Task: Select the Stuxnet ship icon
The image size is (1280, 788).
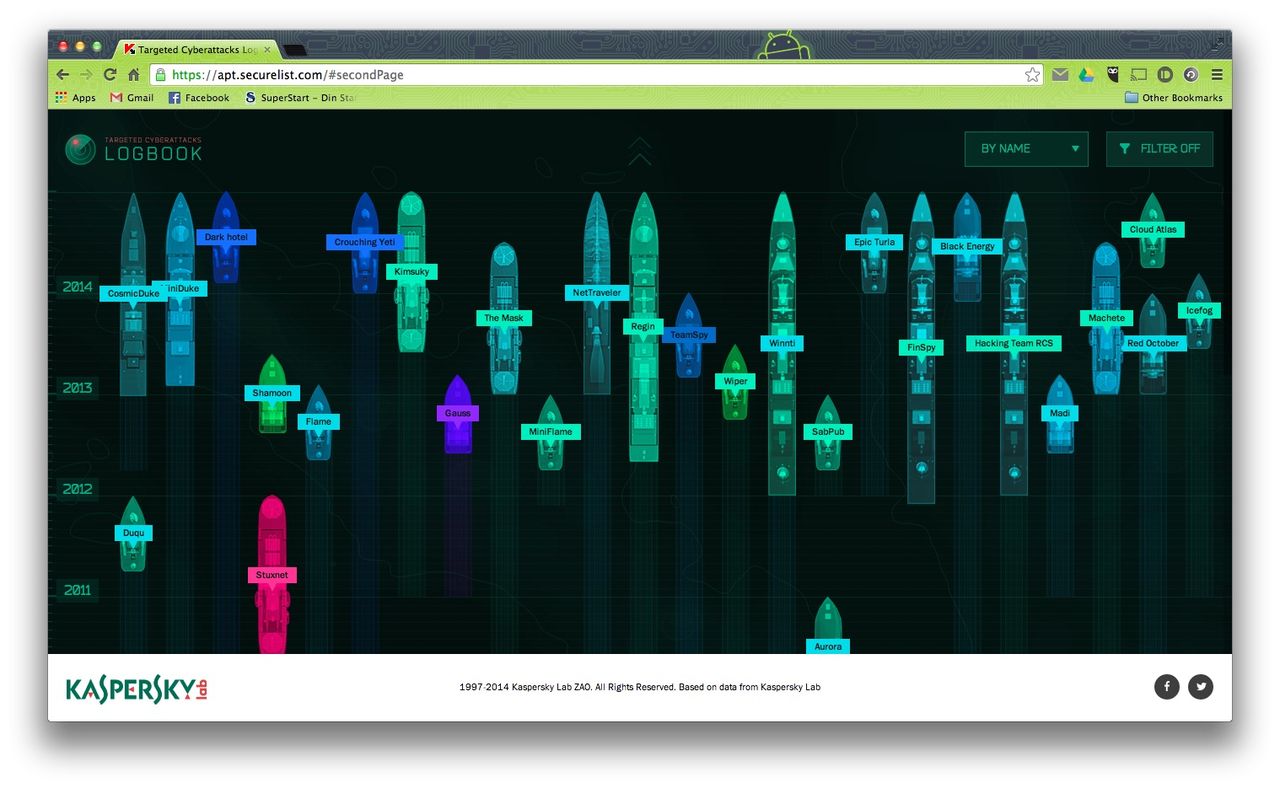Action: [x=271, y=574]
